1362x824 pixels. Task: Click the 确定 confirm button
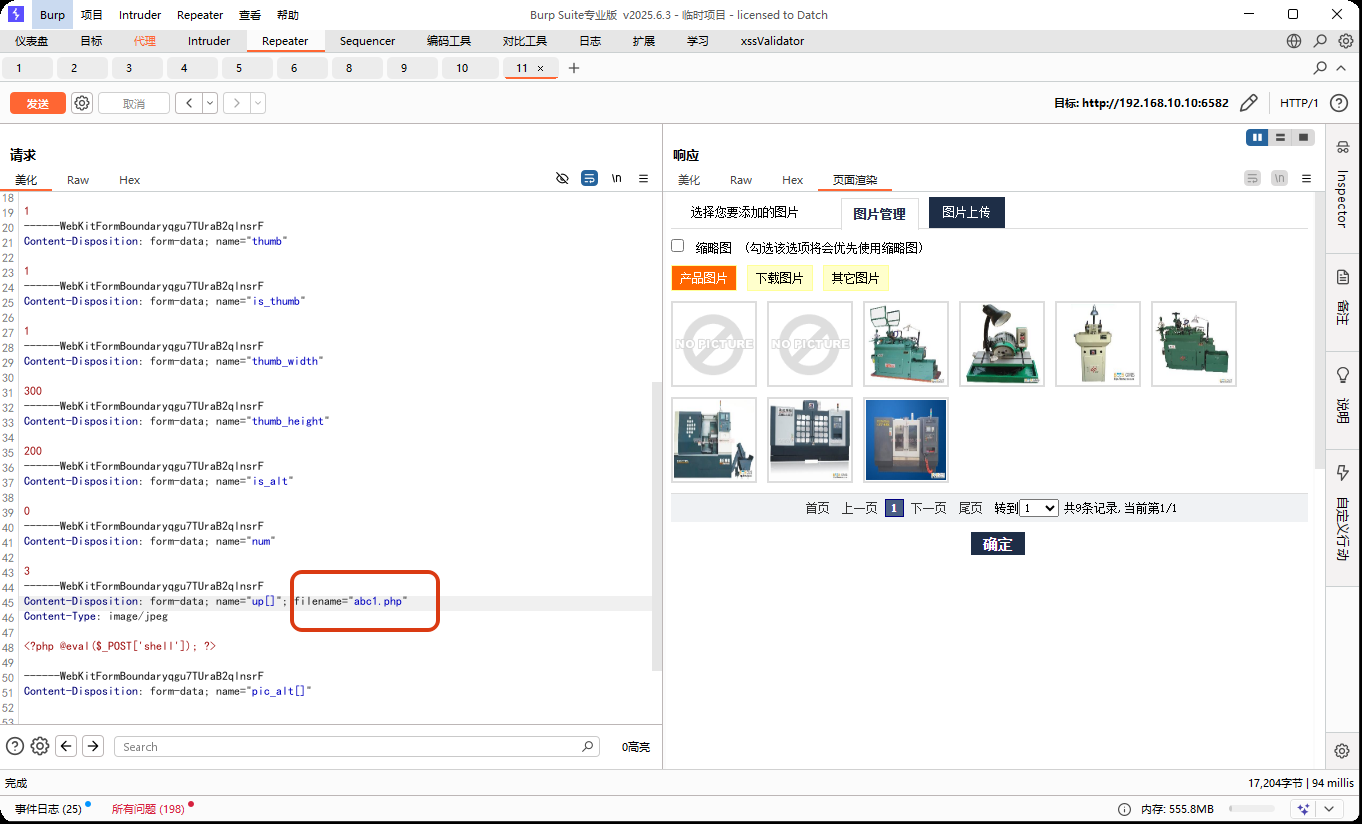click(997, 544)
